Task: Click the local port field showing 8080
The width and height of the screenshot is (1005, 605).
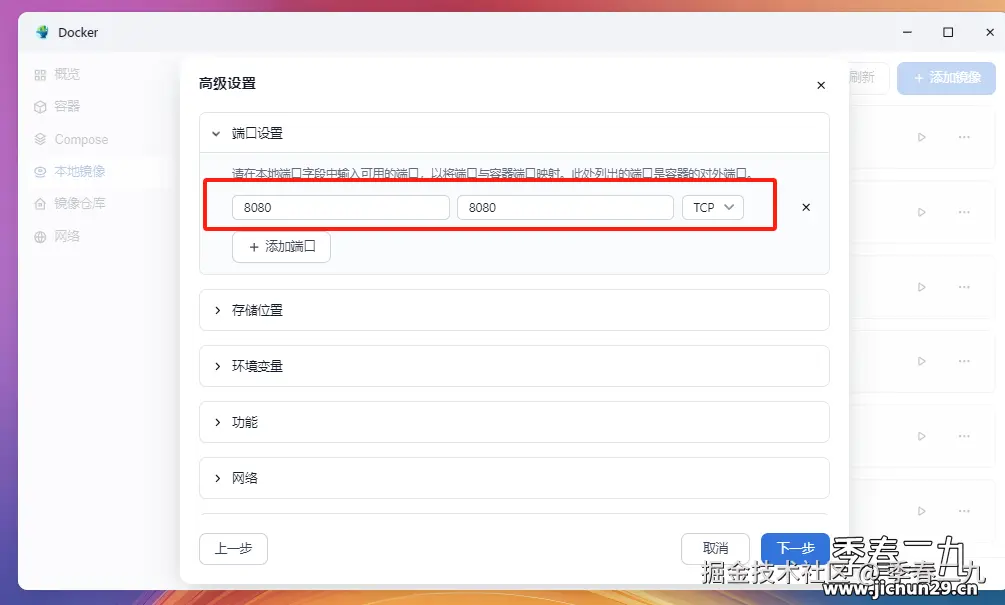Action: click(340, 207)
